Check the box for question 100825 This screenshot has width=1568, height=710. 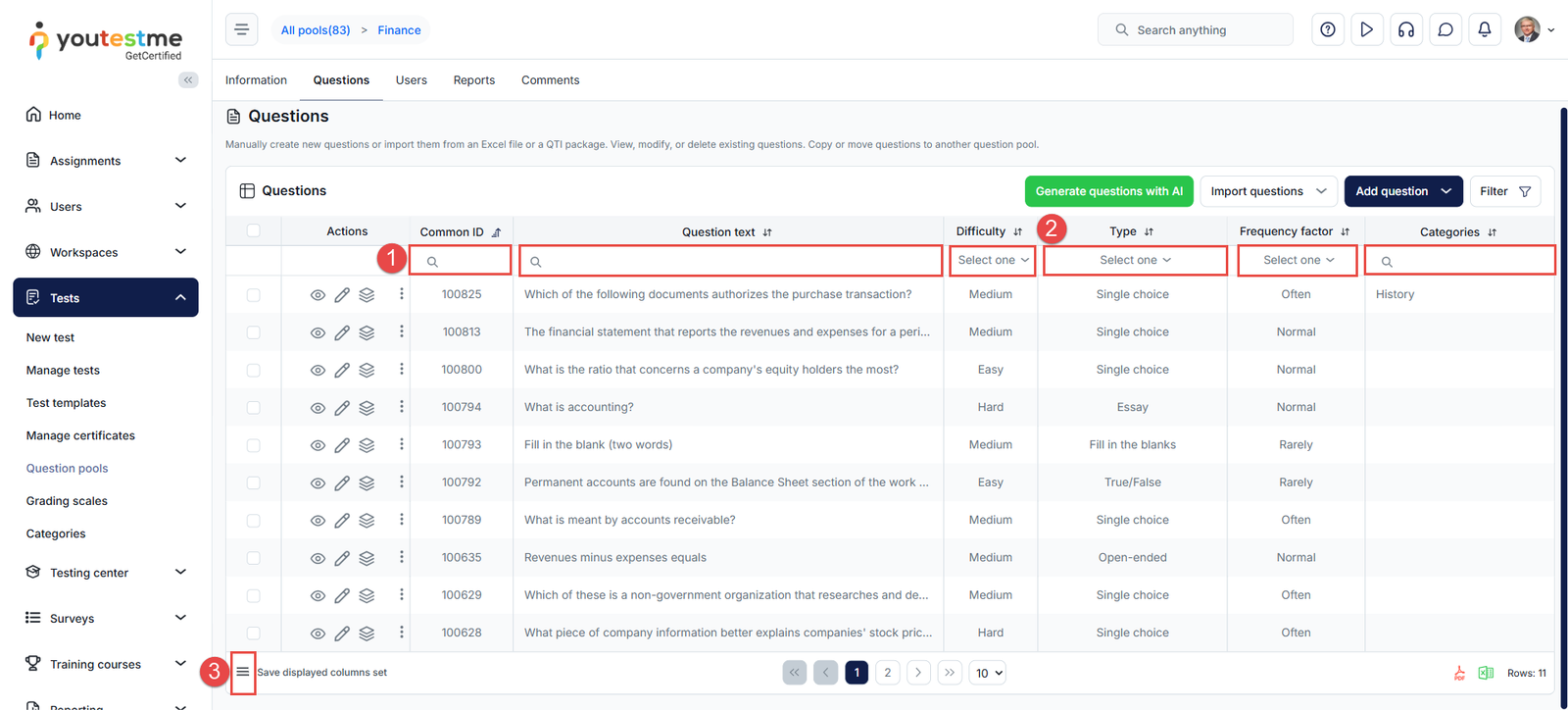[x=254, y=295]
